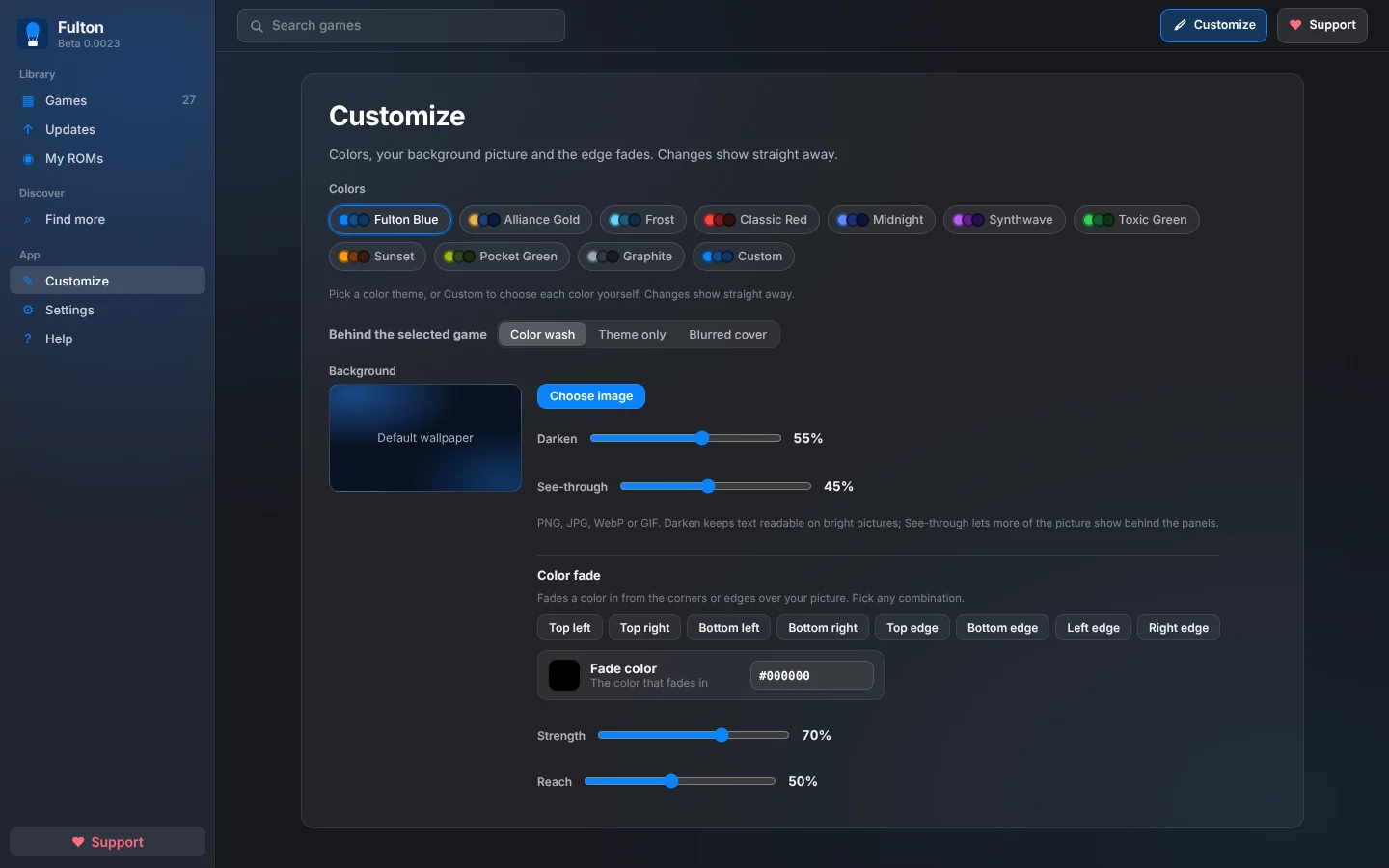The image size is (1389, 868).
Task: Choose the Pocket Green theme
Action: 502,257
